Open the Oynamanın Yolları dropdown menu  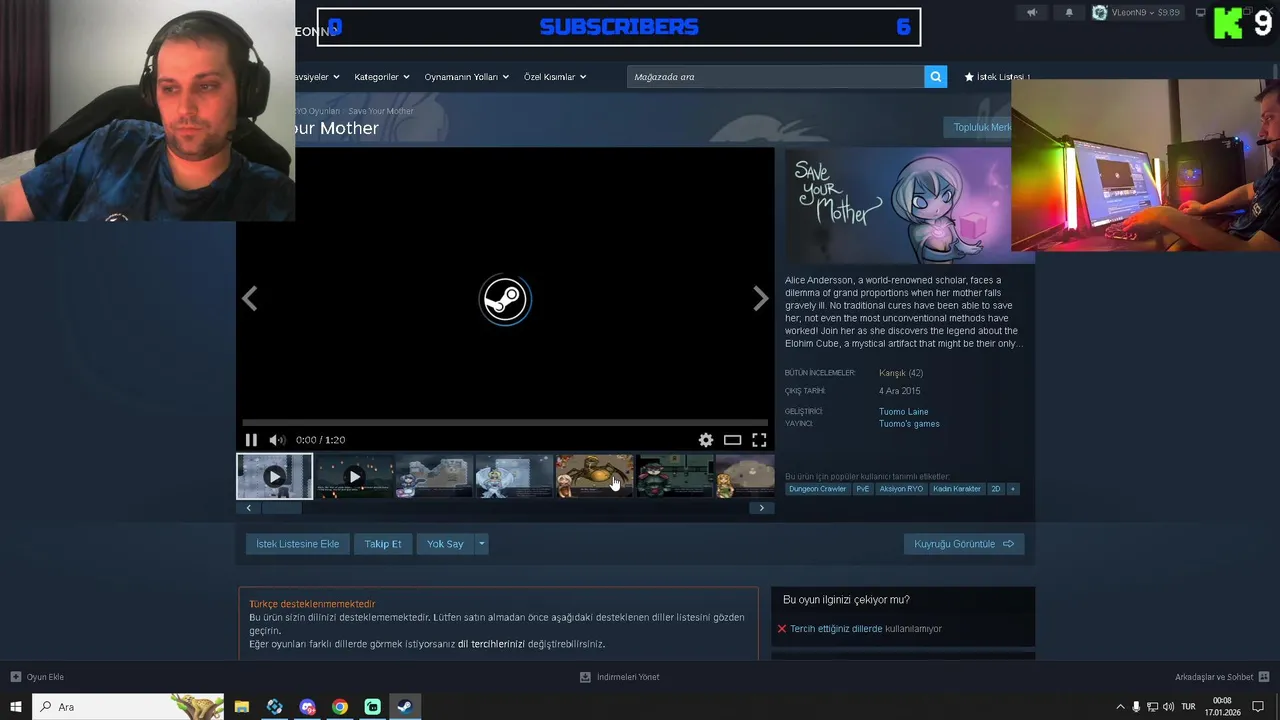click(466, 77)
